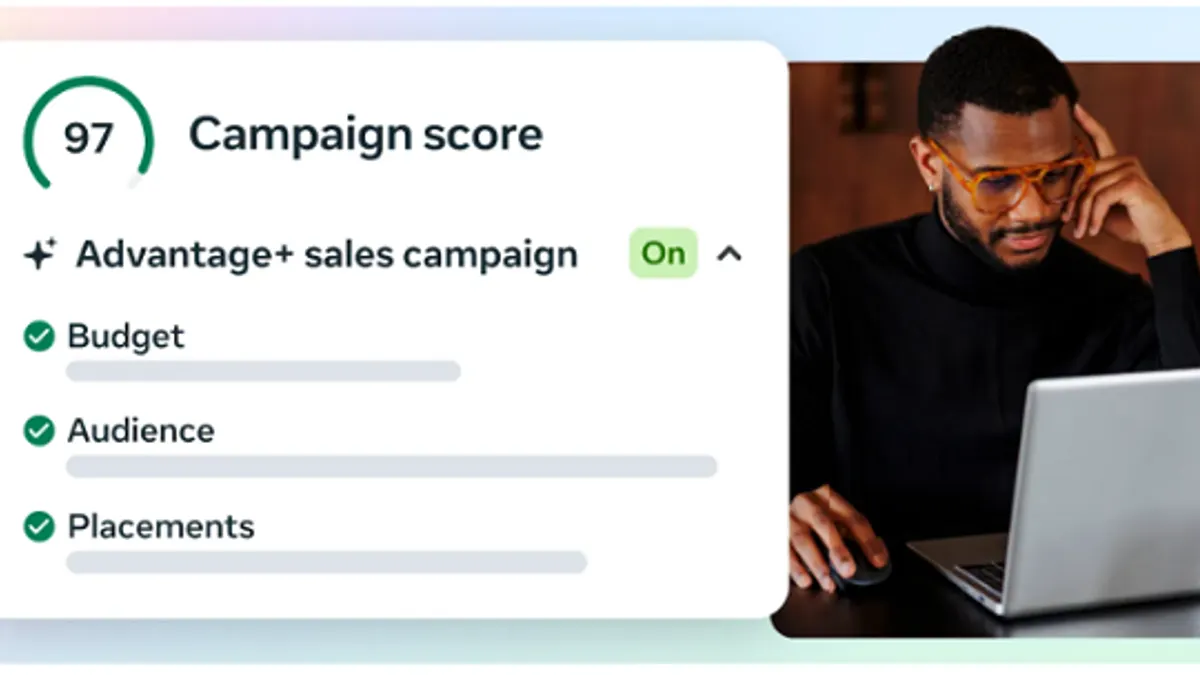Screen dimensions: 1200x675
Task: Click the gray bar under Placements
Action: point(326,562)
